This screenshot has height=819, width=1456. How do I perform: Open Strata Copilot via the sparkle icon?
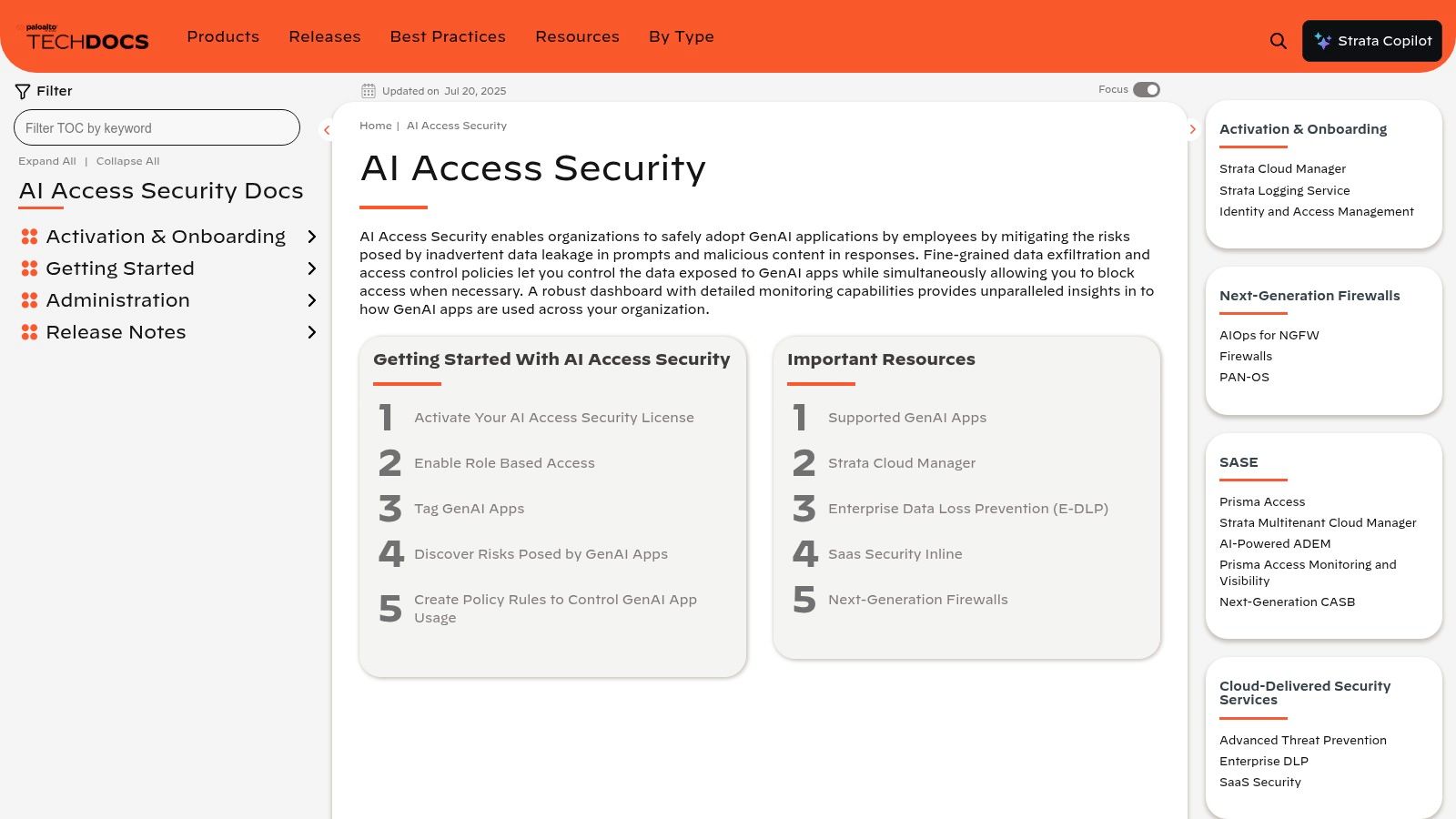1321,40
